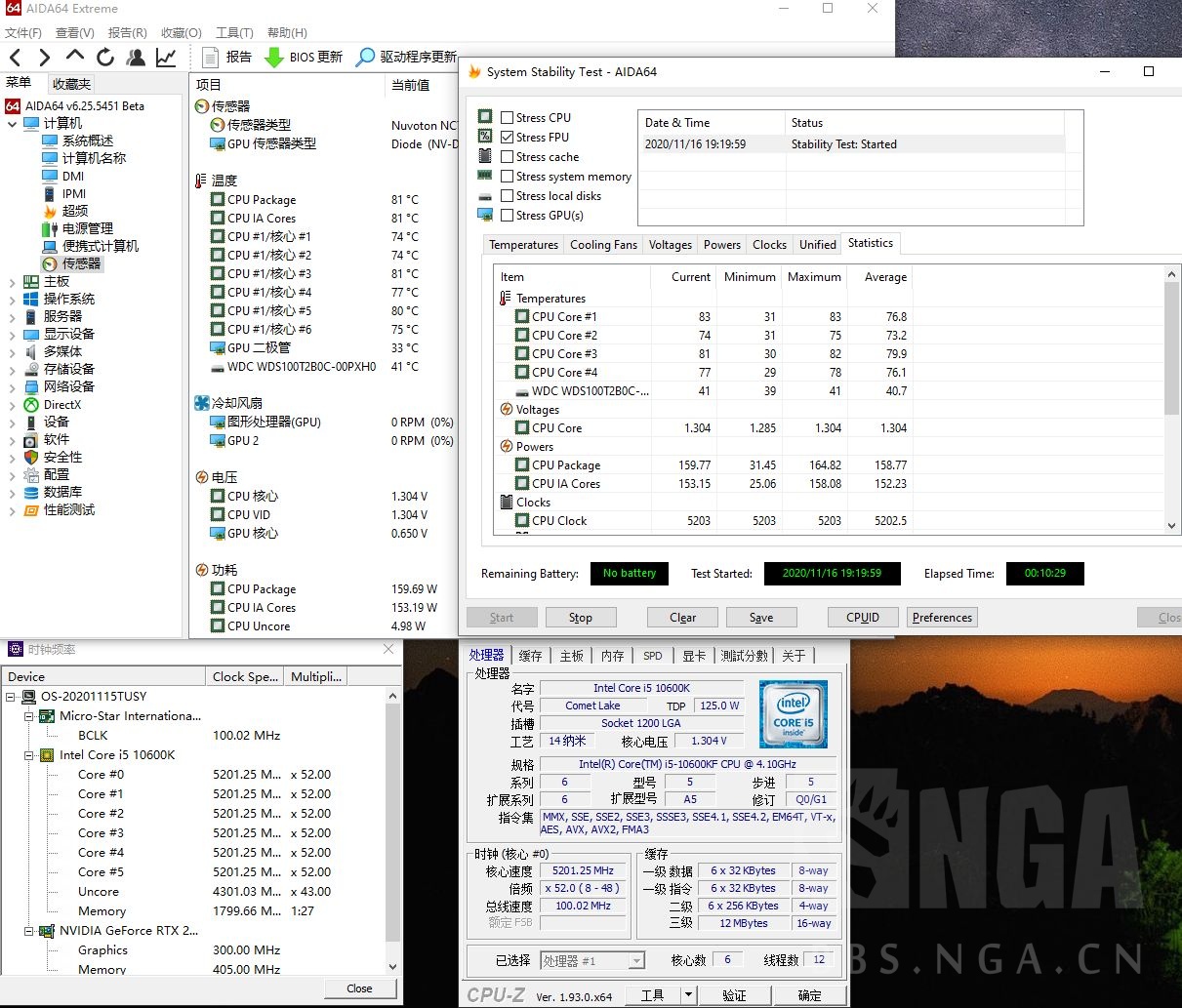Viewport: 1182px width, 1008px height.
Task: Expand the NVIDIA GeForce RTX 2 node
Action: pos(29,930)
